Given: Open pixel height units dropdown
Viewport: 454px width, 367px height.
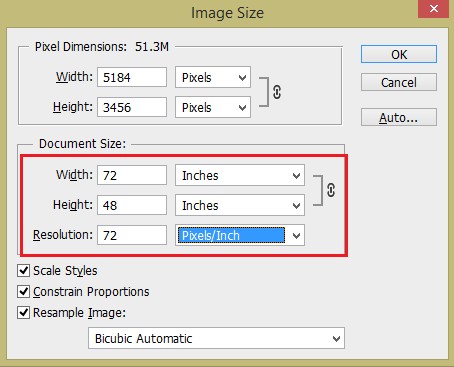Looking at the screenshot, I should pyautogui.click(x=213, y=107).
